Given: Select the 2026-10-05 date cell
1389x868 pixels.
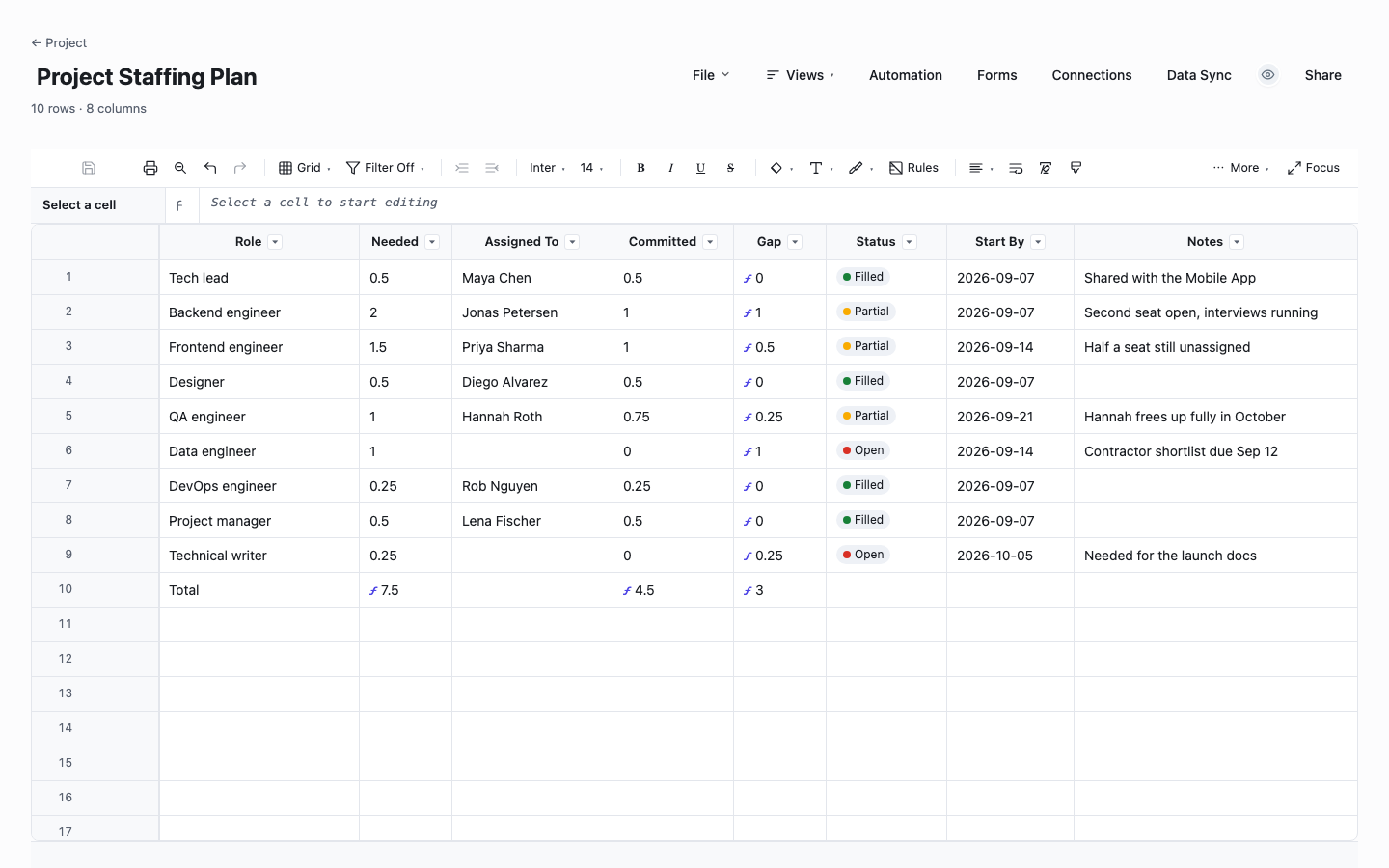Looking at the screenshot, I should tap(1010, 556).
